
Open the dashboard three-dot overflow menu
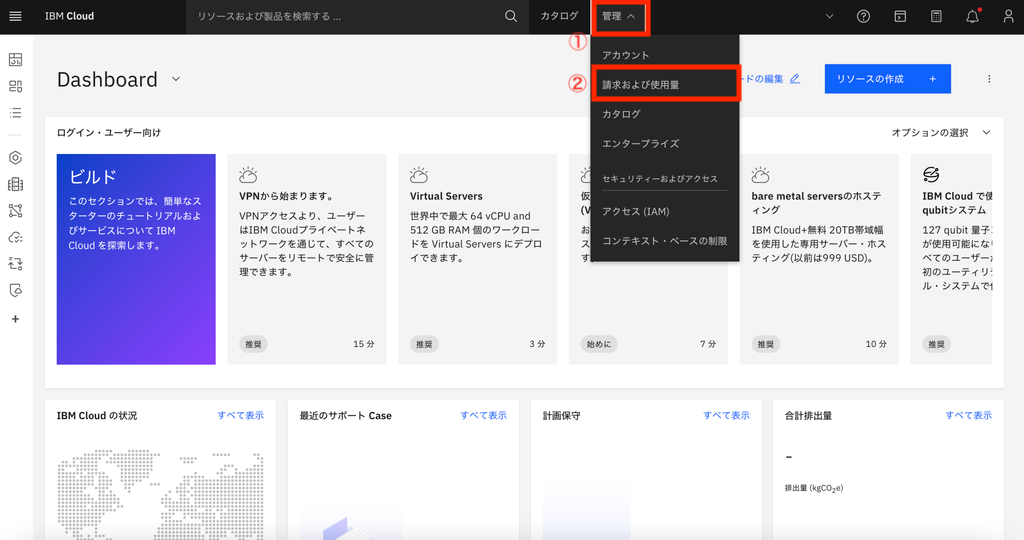coord(989,79)
